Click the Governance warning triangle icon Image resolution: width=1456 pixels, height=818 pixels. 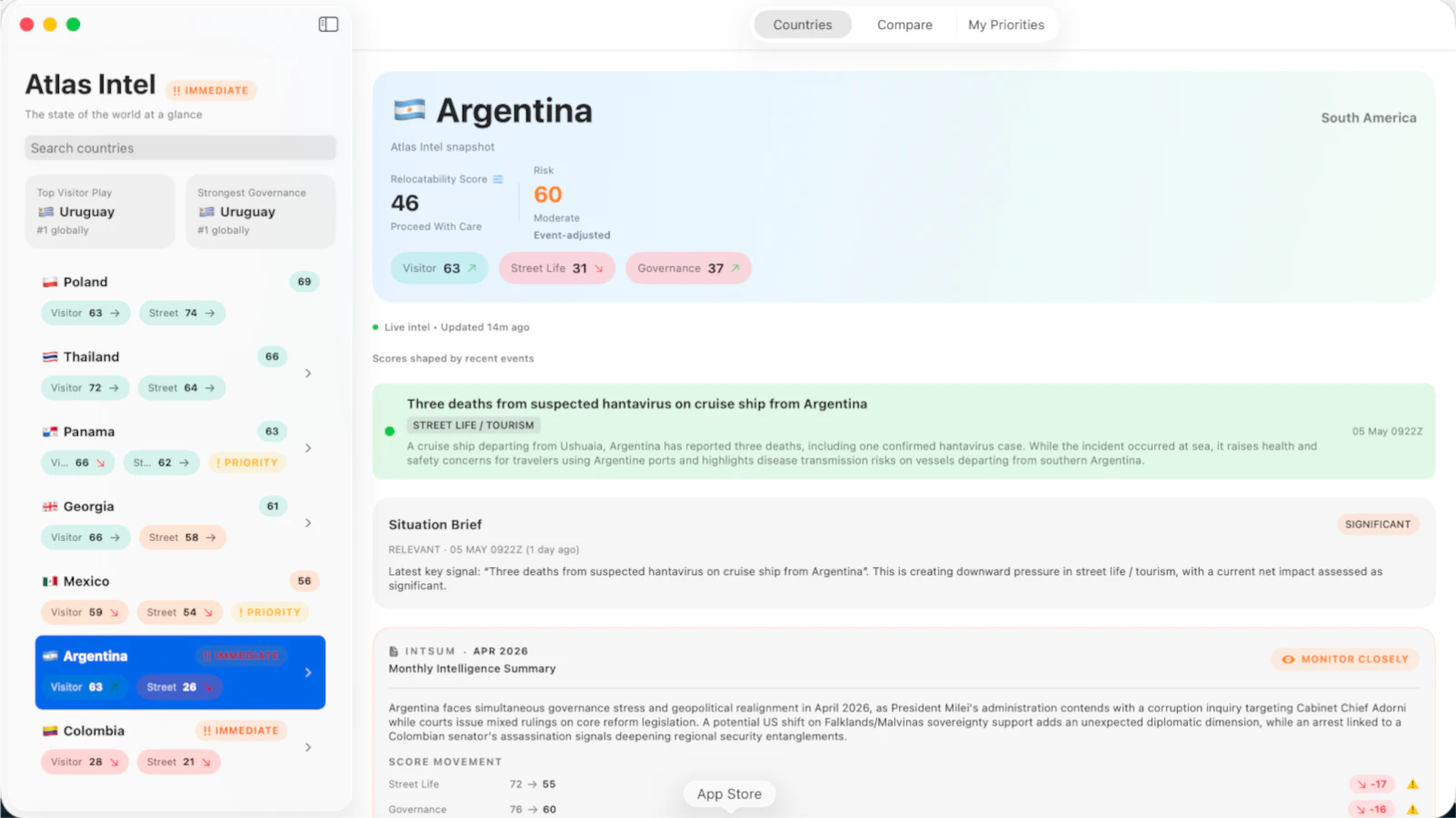click(x=1412, y=809)
